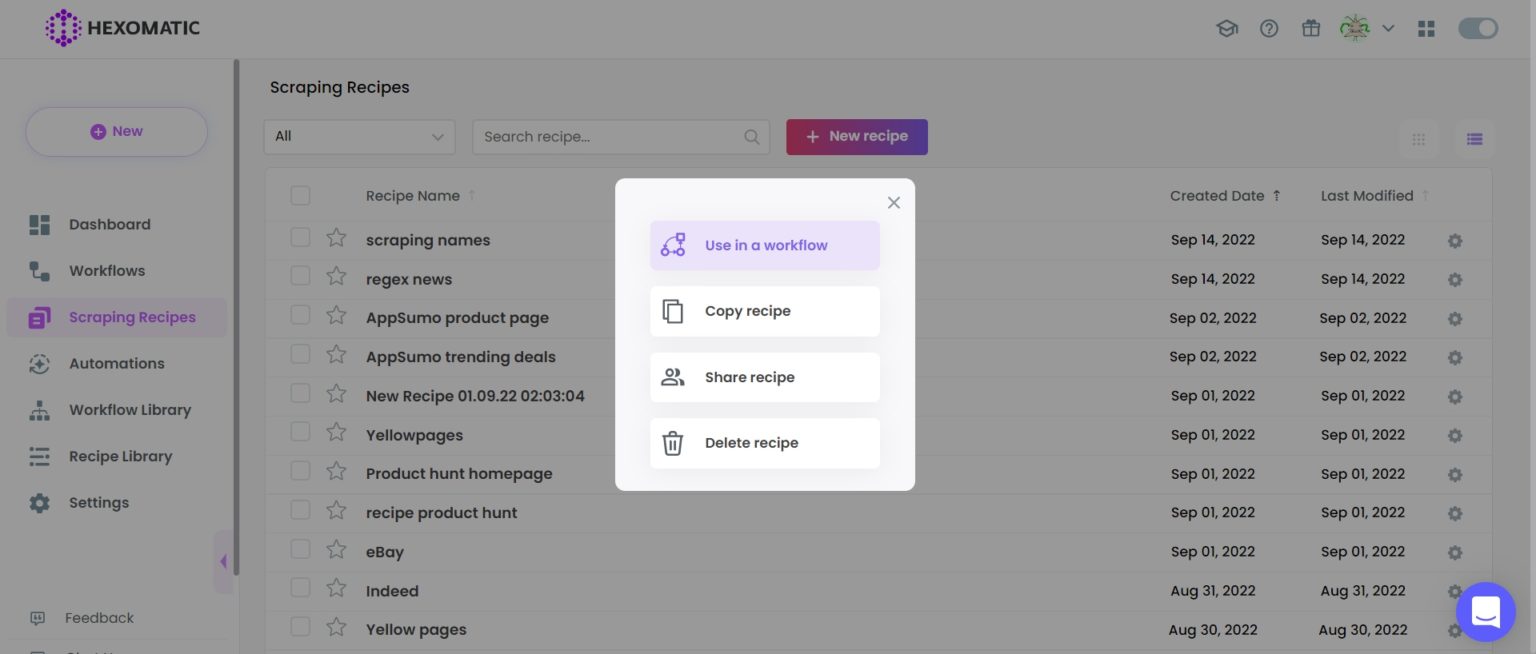Click gear icon for scraping names recipe
The width and height of the screenshot is (1536, 654).
tap(1455, 241)
